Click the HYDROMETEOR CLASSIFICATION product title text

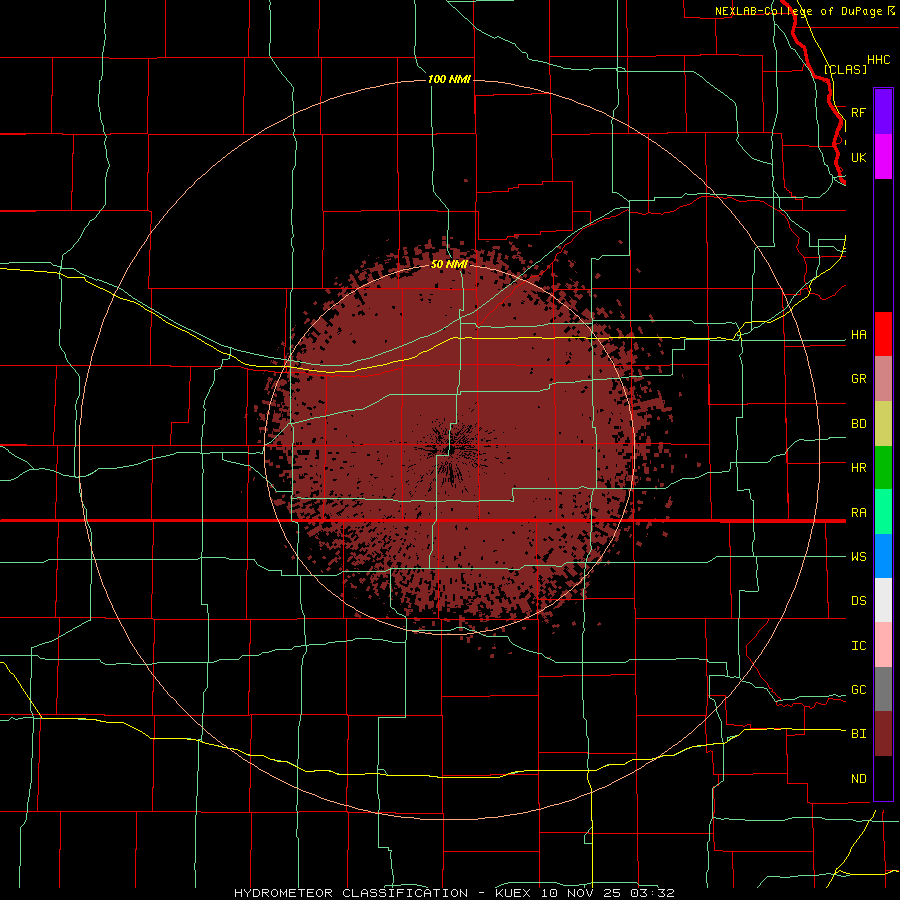[351, 893]
